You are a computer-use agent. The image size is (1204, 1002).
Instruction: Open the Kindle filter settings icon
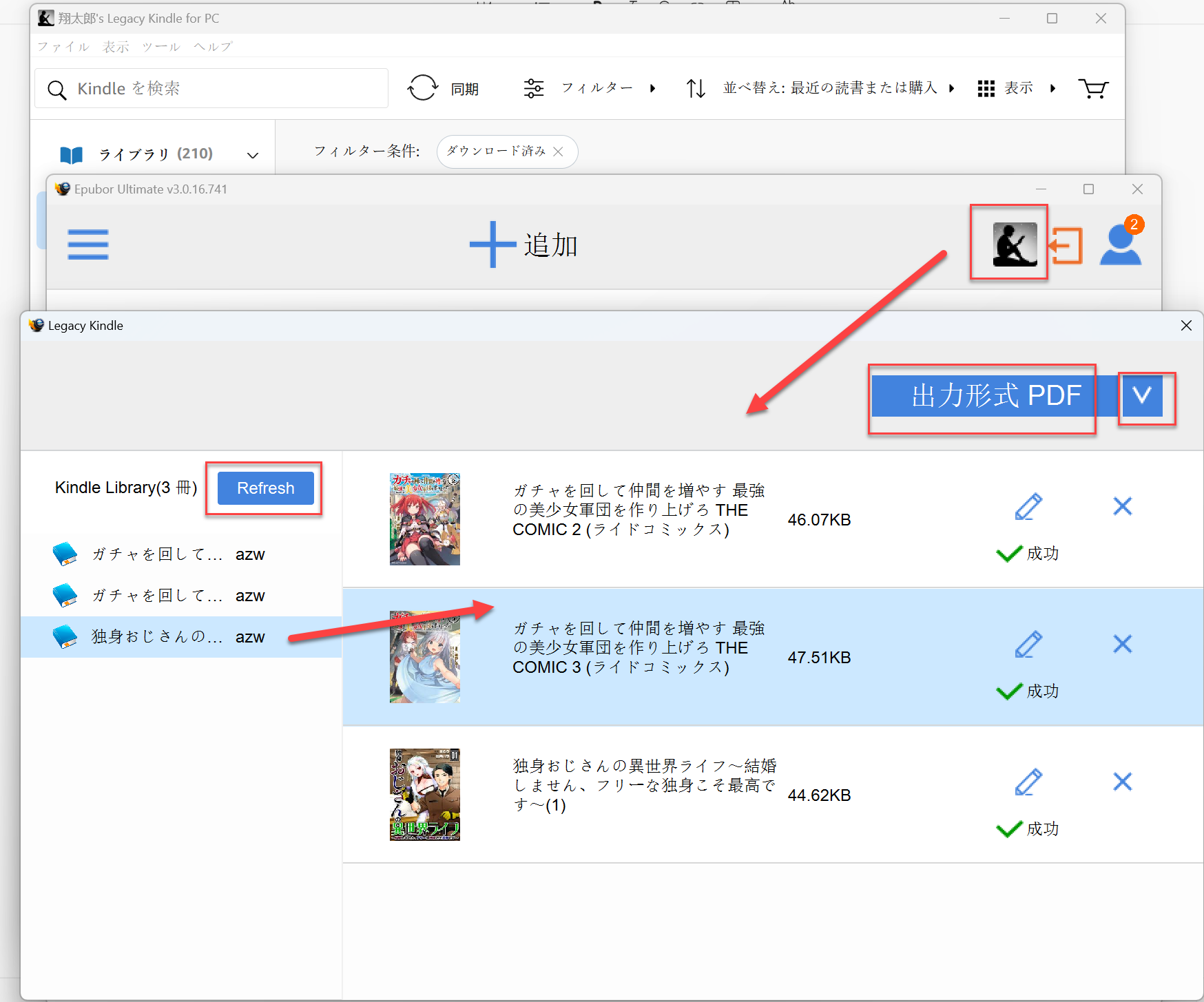pyautogui.click(x=534, y=88)
